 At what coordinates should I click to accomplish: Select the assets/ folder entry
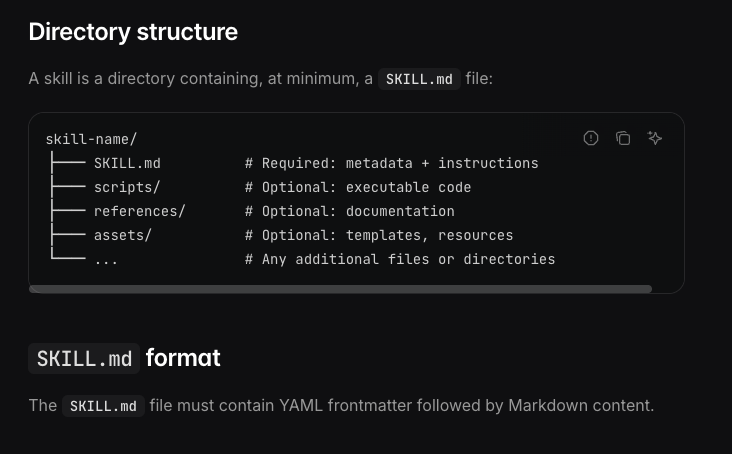click(123, 235)
